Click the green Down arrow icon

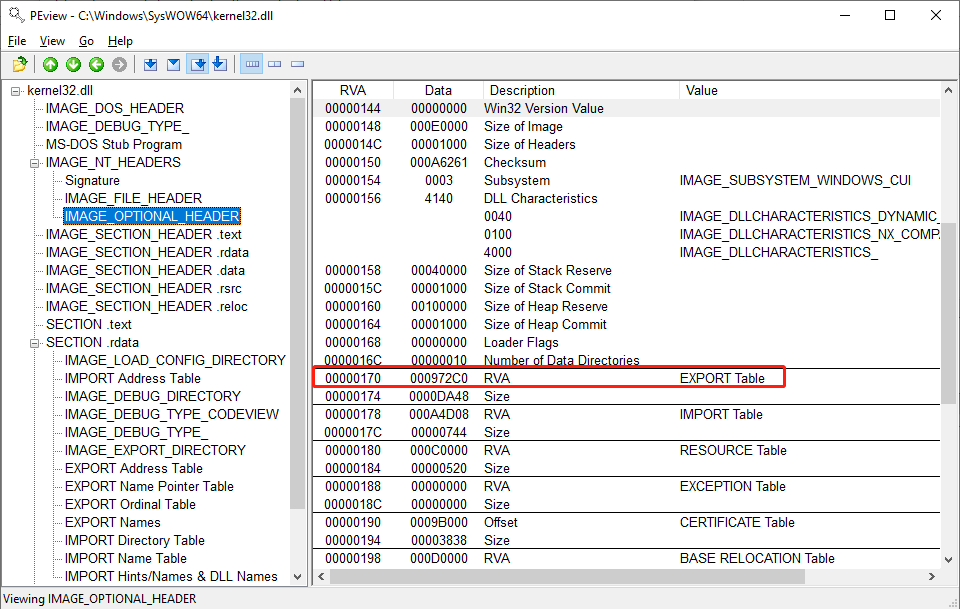73,65
